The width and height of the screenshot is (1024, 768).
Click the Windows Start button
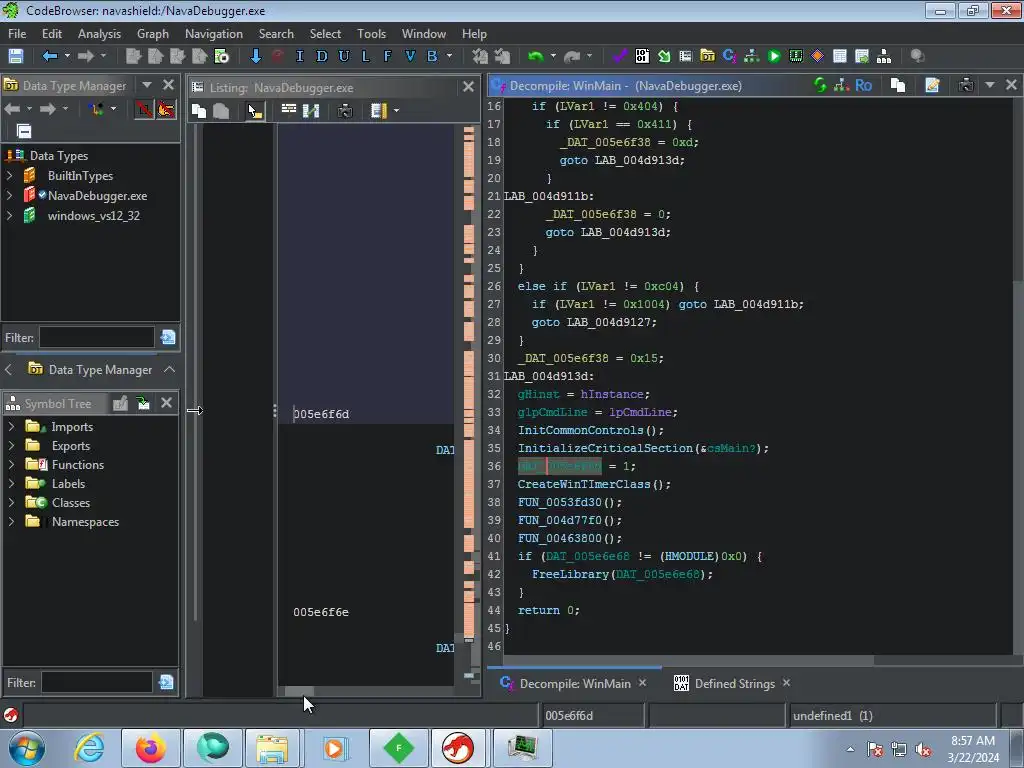point(26,748)
